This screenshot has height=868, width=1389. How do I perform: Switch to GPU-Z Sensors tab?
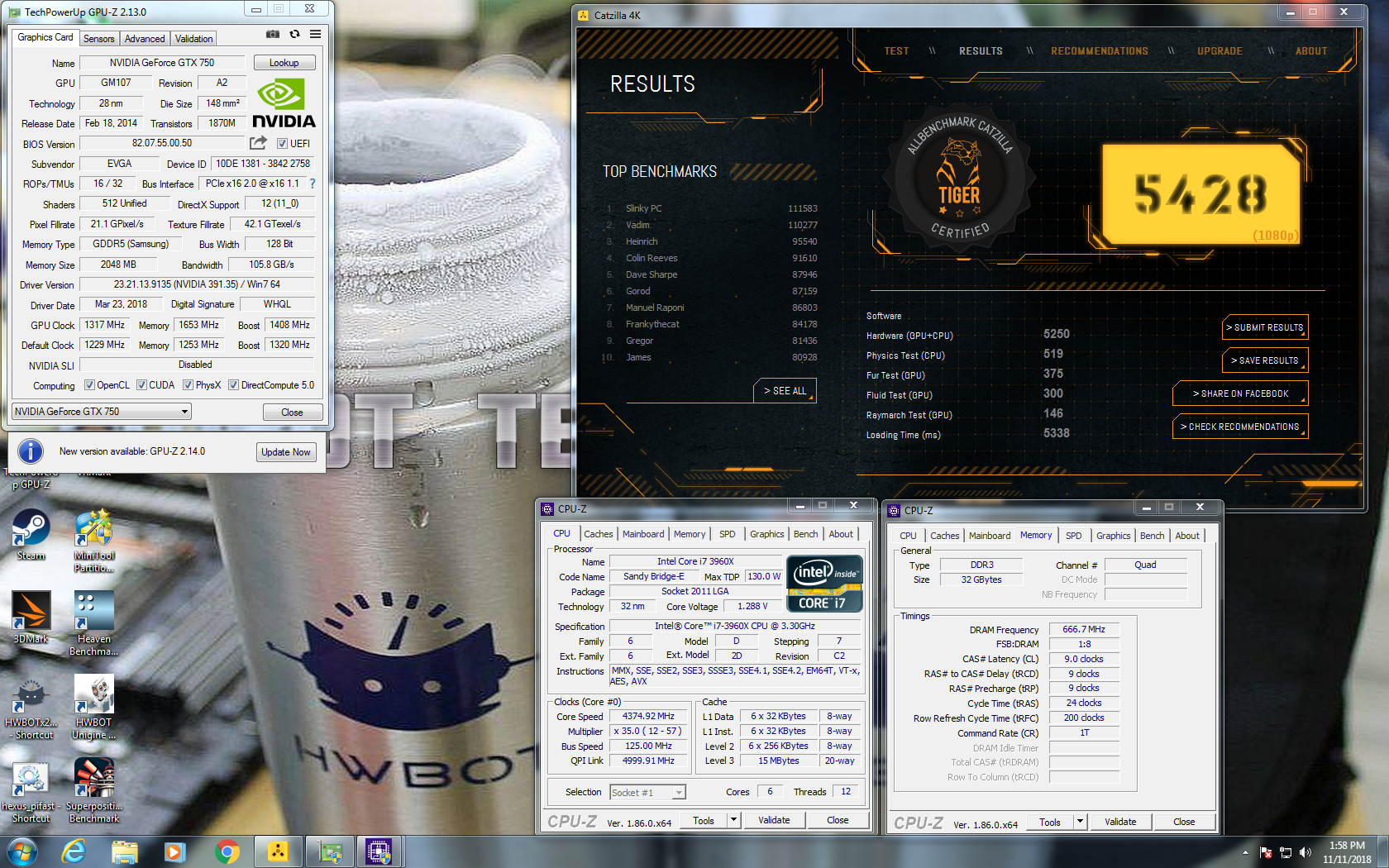pos(99,39)
